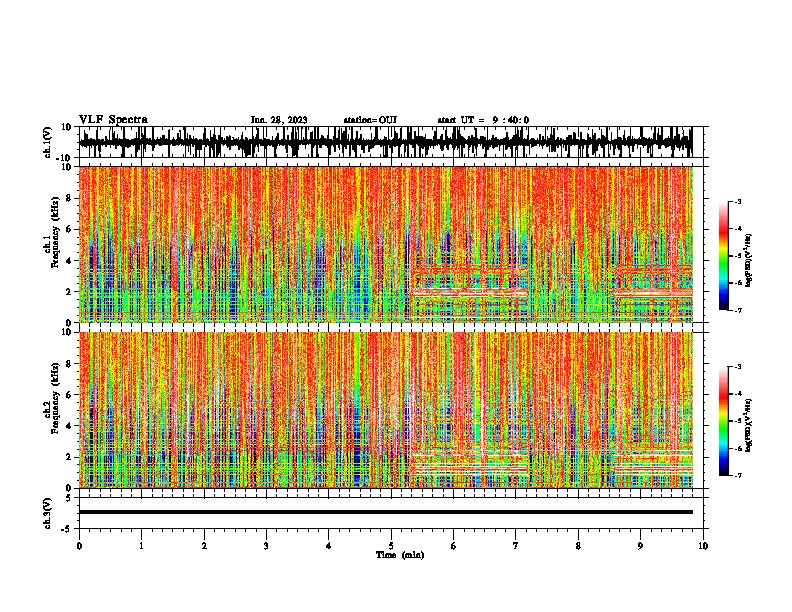
Task: Click the ch.3 flat voltage trace
Action: pyautogui.click(x=385, y=512)
